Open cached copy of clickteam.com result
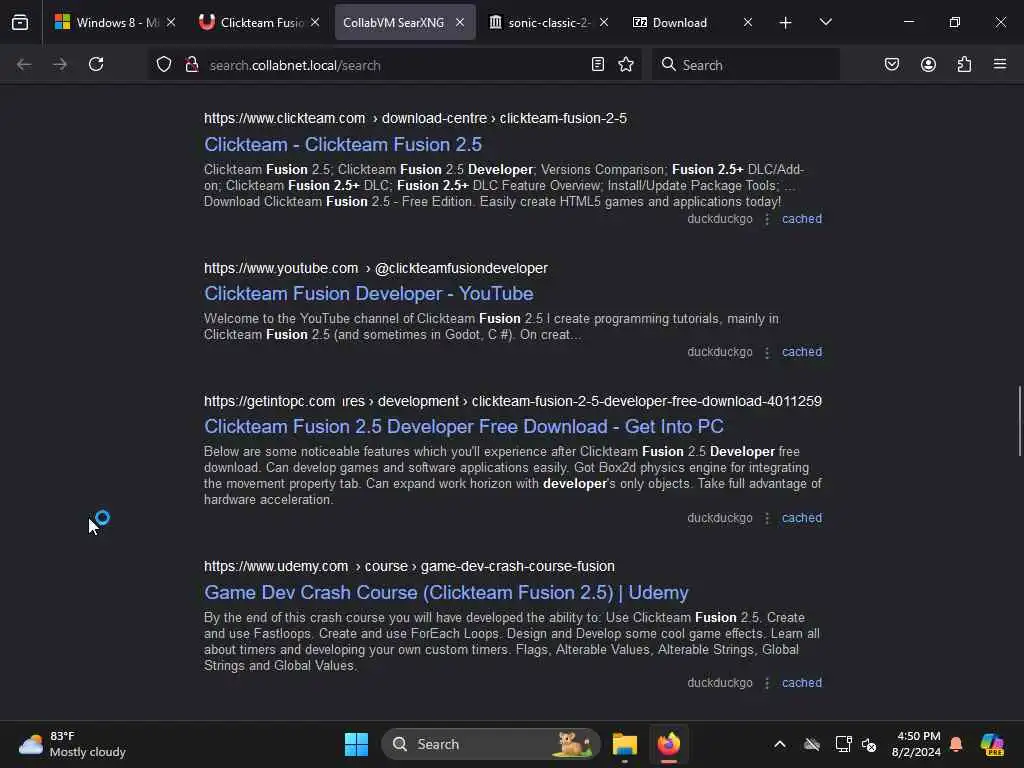This screenshot has height=768, width=1024. pos(802,219)
